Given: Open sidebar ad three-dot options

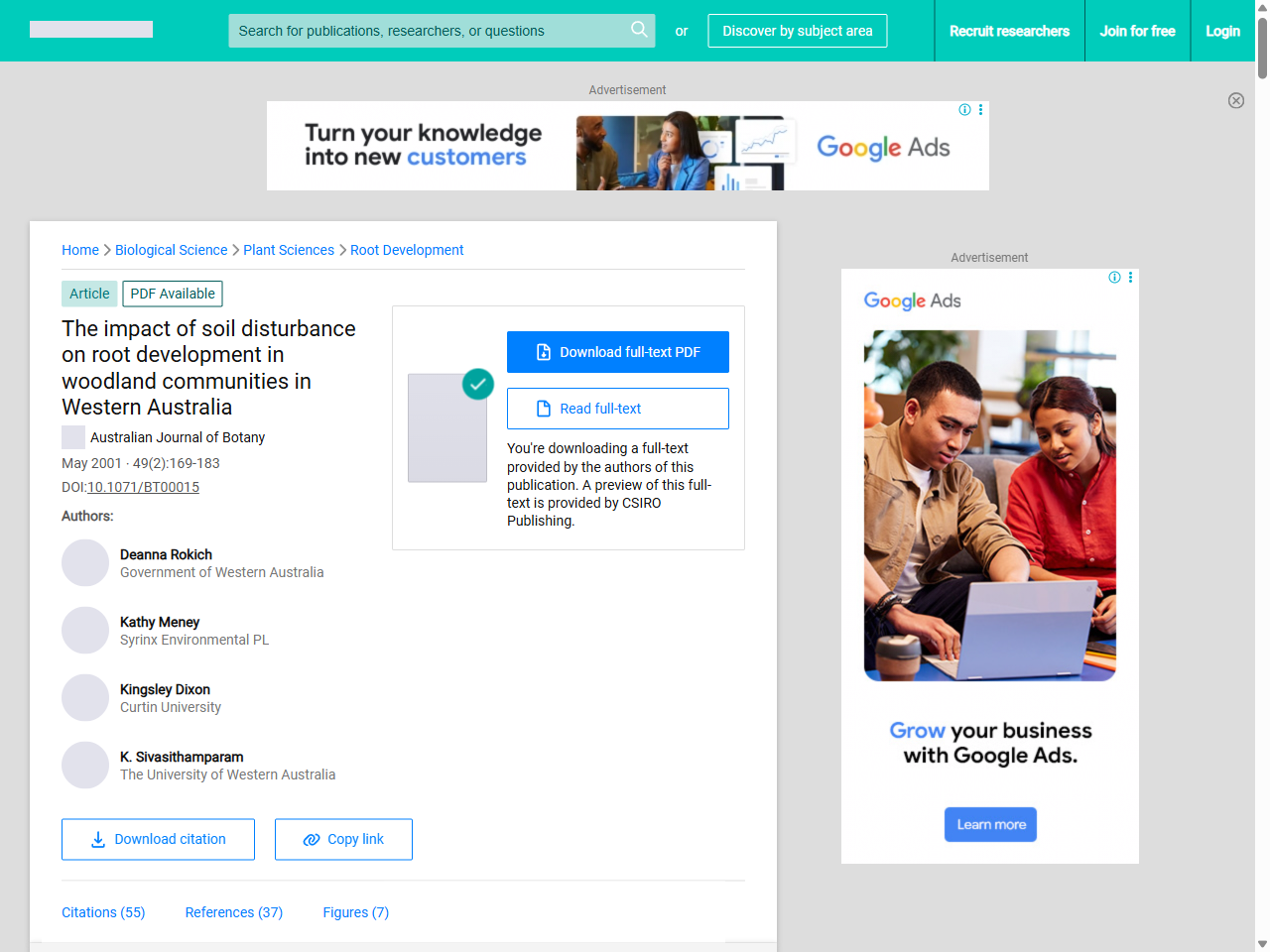Looking at the screenshot, I should pyautogui.click(x=1130, y=278).
